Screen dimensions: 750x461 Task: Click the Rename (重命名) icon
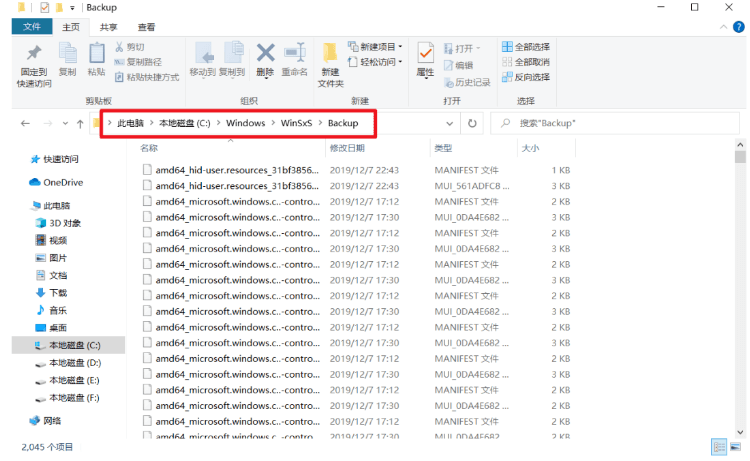(x=295, y=53)
